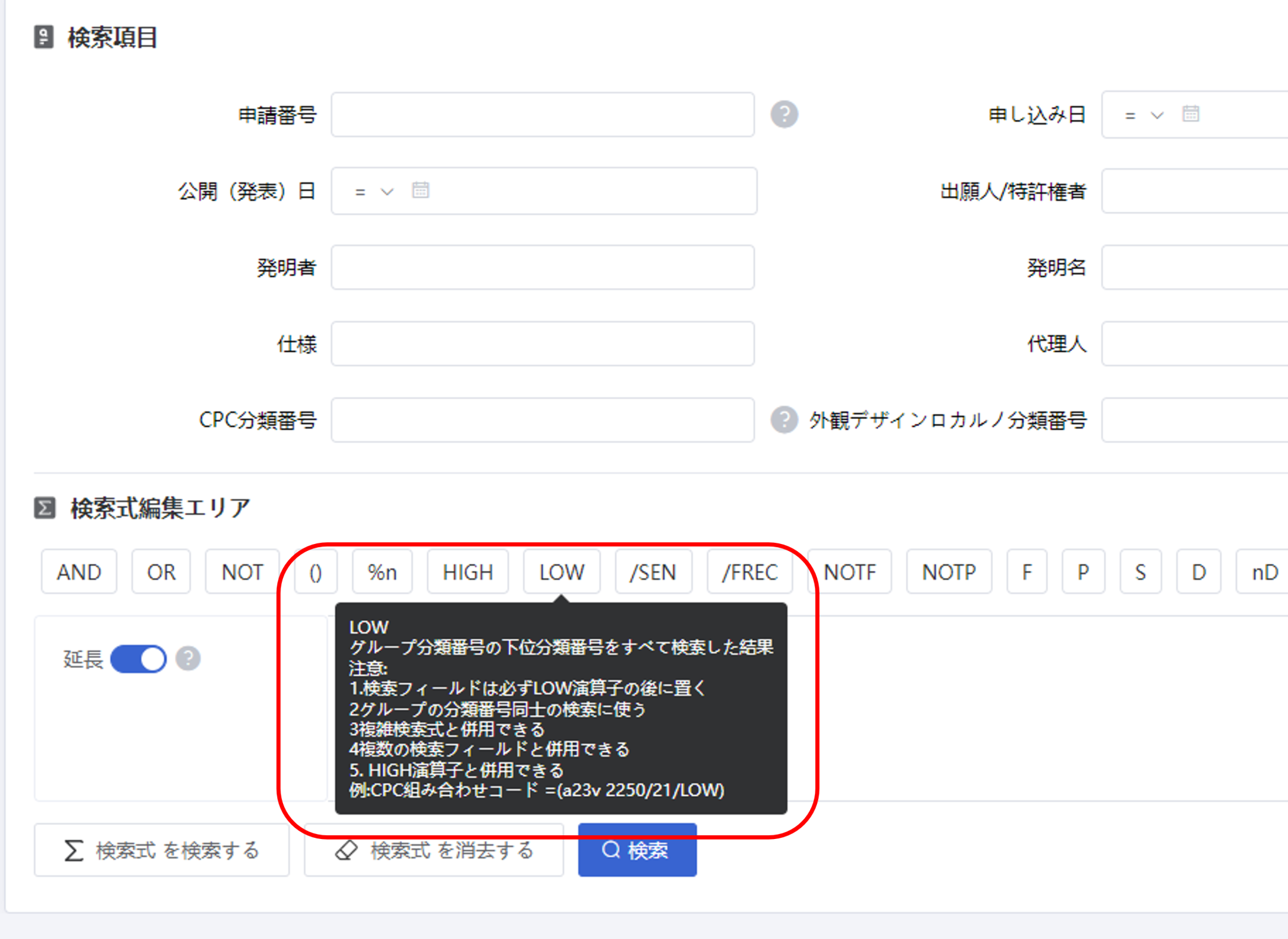The image size is (1288, 939).
Task: Insert the %n operator
Action: (x=381, y=571)
